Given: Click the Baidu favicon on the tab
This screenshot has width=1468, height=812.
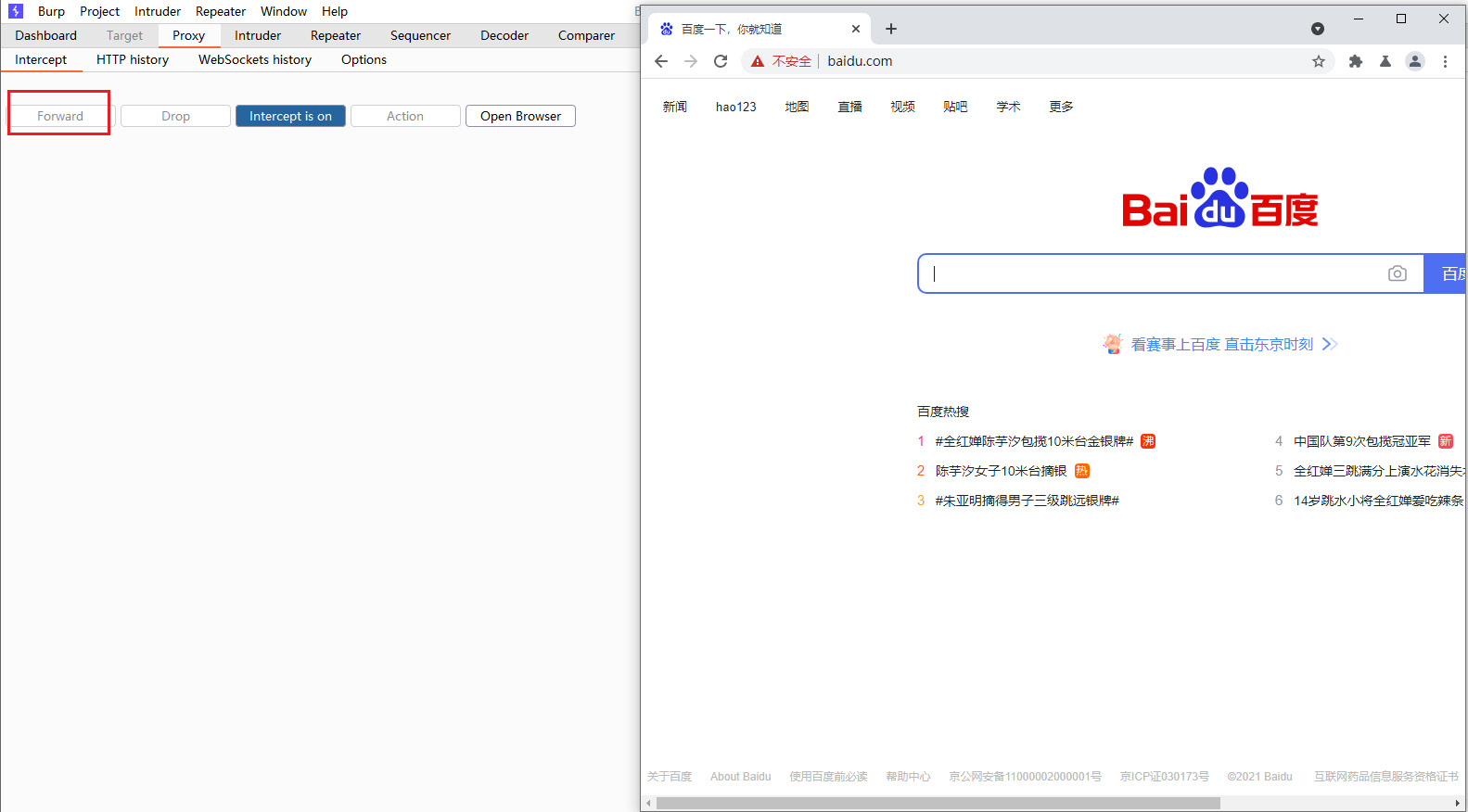Looking at the screenshot, I should [666, 29].
